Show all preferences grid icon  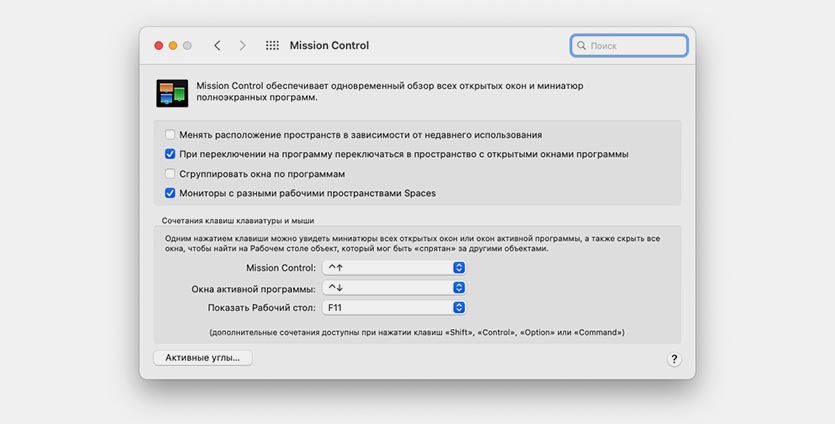pyautogui.click(x=272, y=46)
